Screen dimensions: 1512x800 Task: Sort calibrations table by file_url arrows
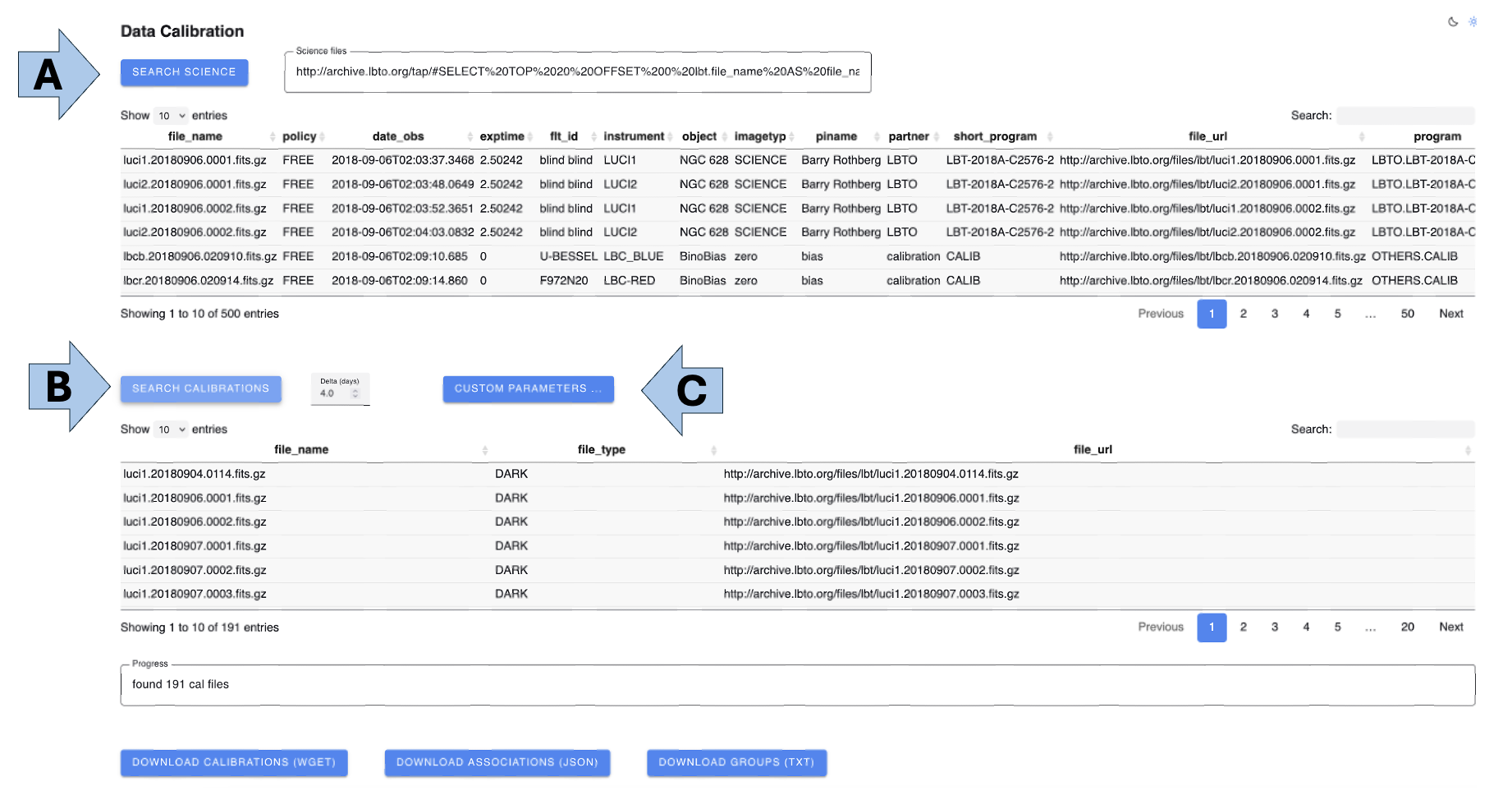pos(1467,450)
